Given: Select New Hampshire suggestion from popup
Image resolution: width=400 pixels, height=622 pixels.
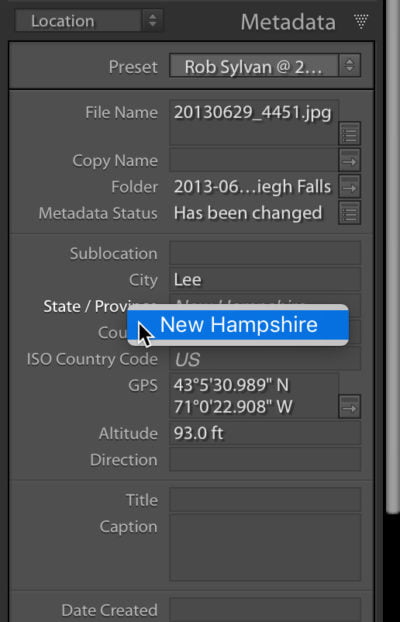Looking at the screenshot, I should pos(238,324).
